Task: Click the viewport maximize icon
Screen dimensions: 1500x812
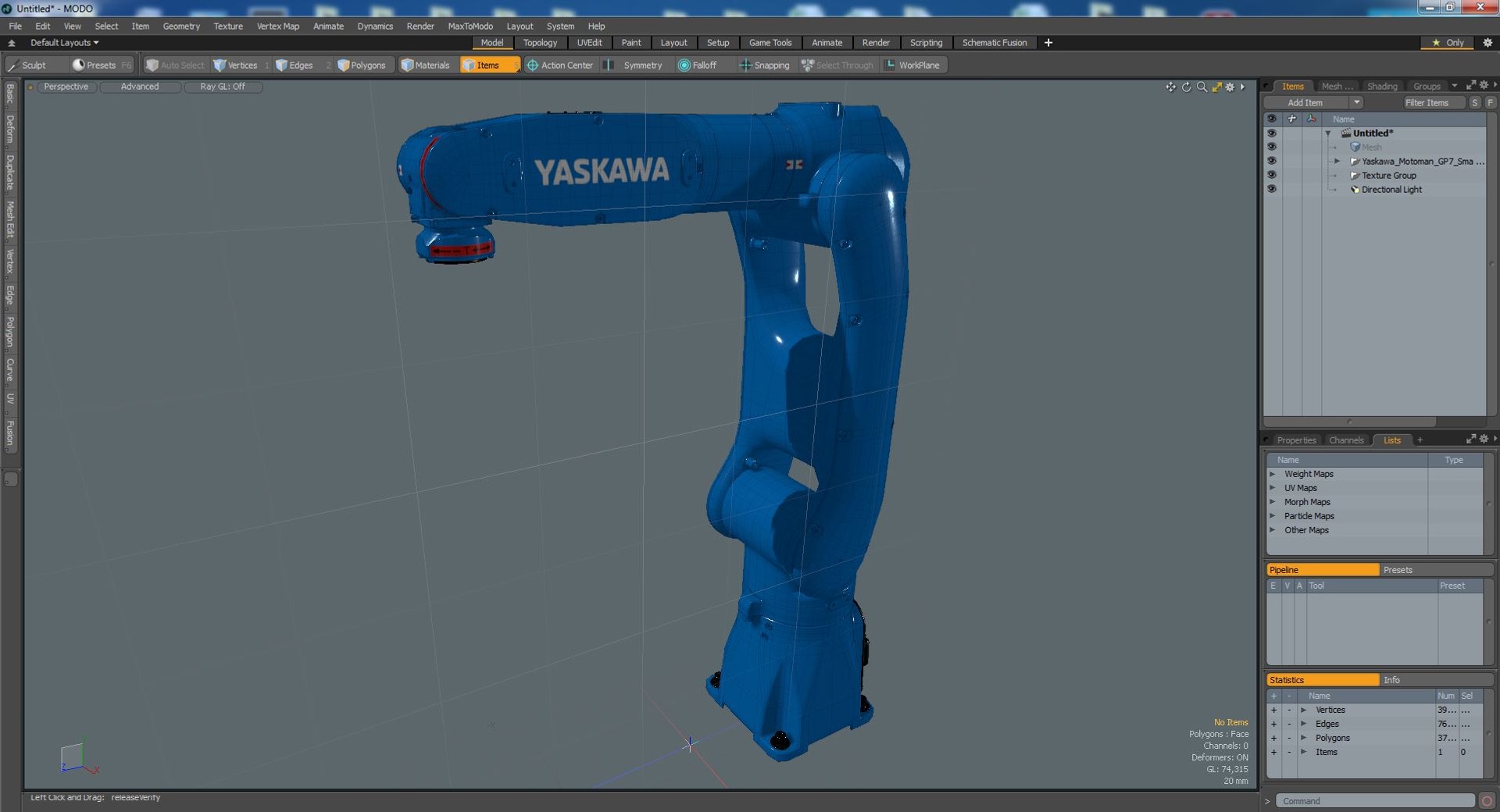Action: point(1216,87)
